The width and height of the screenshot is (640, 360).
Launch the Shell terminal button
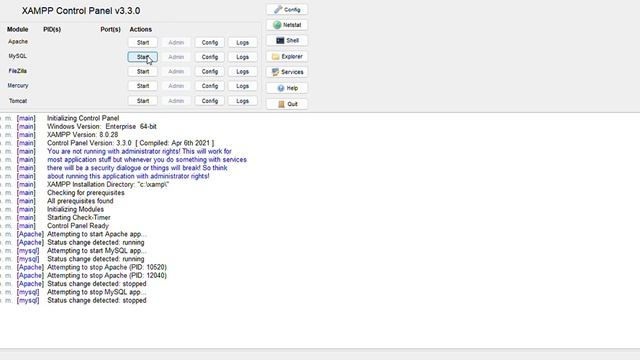pyautogui.click(x=287, y=40)
